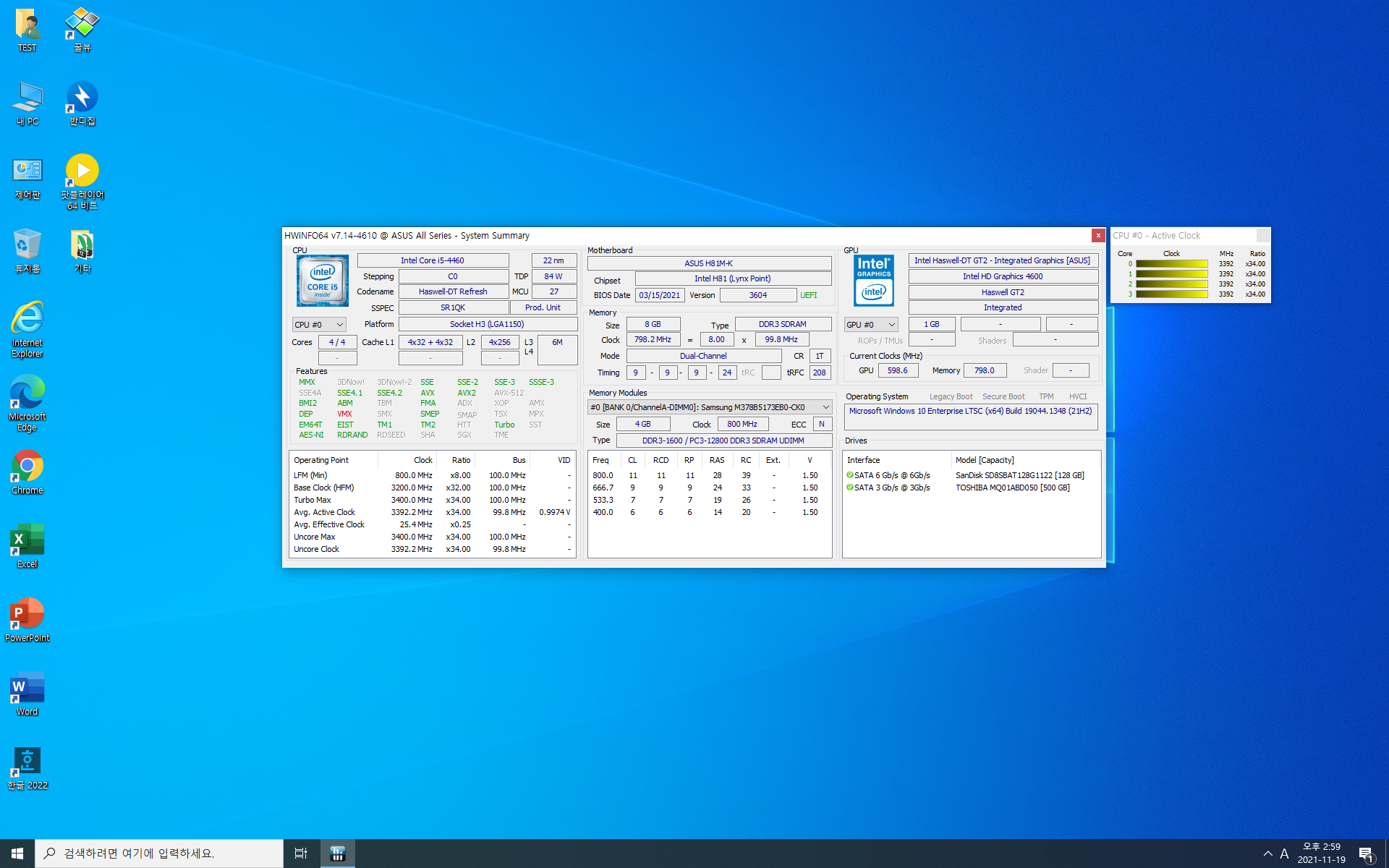Screen dimensions: 1389x868
Task: Select the 휴지통 recycle bin icon
Action: [x=27, y=252]
